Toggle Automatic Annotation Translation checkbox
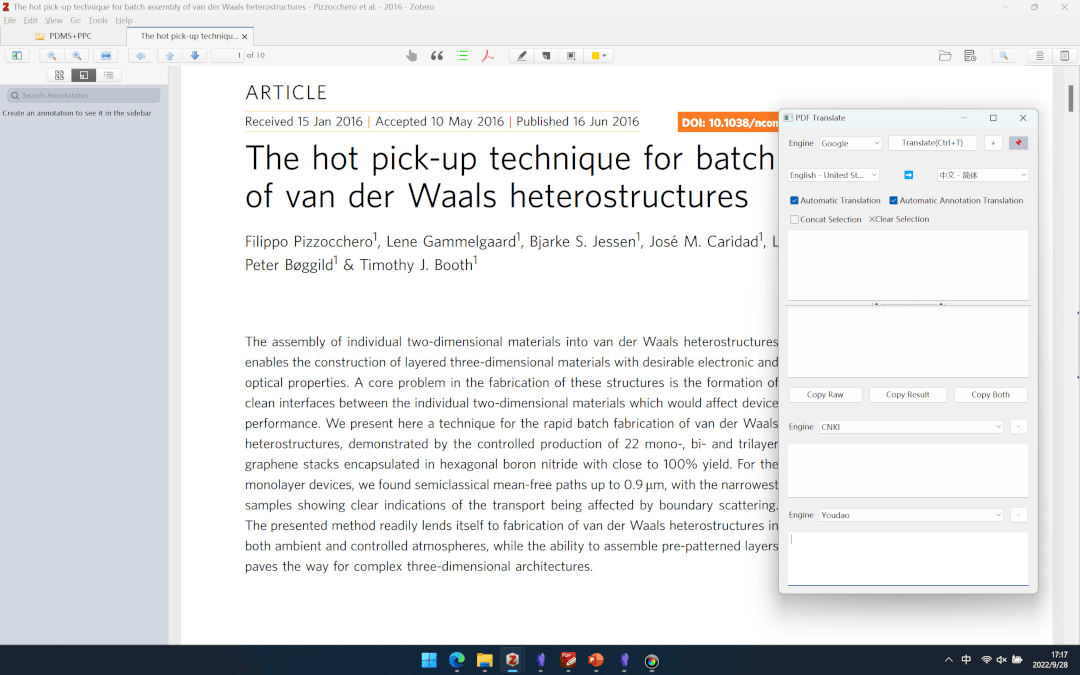The width and height of the screenshot is (1080, 675). click(x=893, y=200)
